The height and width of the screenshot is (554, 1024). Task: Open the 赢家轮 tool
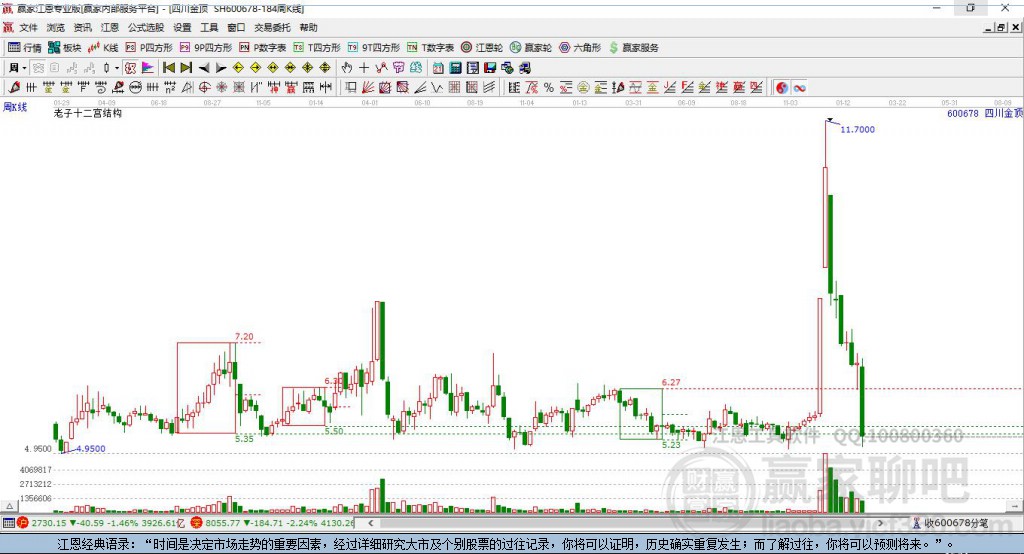point(531,48)
